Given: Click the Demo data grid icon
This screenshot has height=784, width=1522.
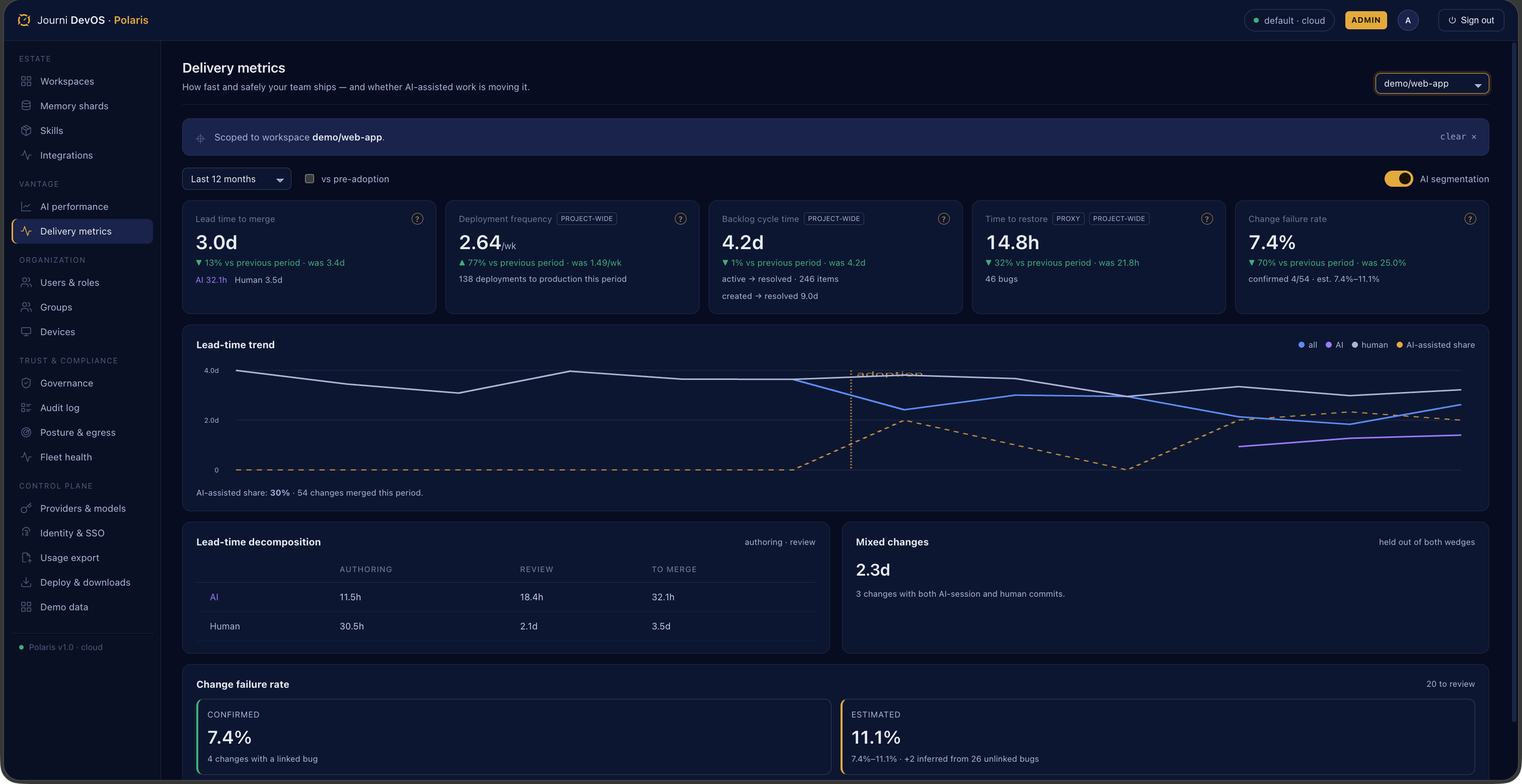Looking at the screenshot, I should (x=26, y=607).
